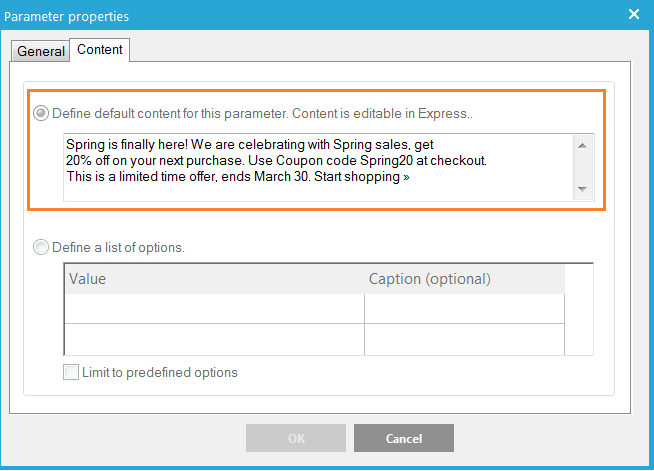This screenshot has height=471, width=654.
Task: Enable the Limit to predefined options checkbox
Action: tap(71, 373)
